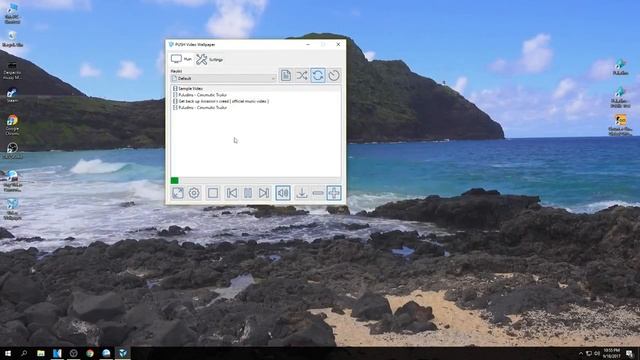The height and width of the screenshot is (360, 640).
Task: Add a video with plus button
Action: 334,193
